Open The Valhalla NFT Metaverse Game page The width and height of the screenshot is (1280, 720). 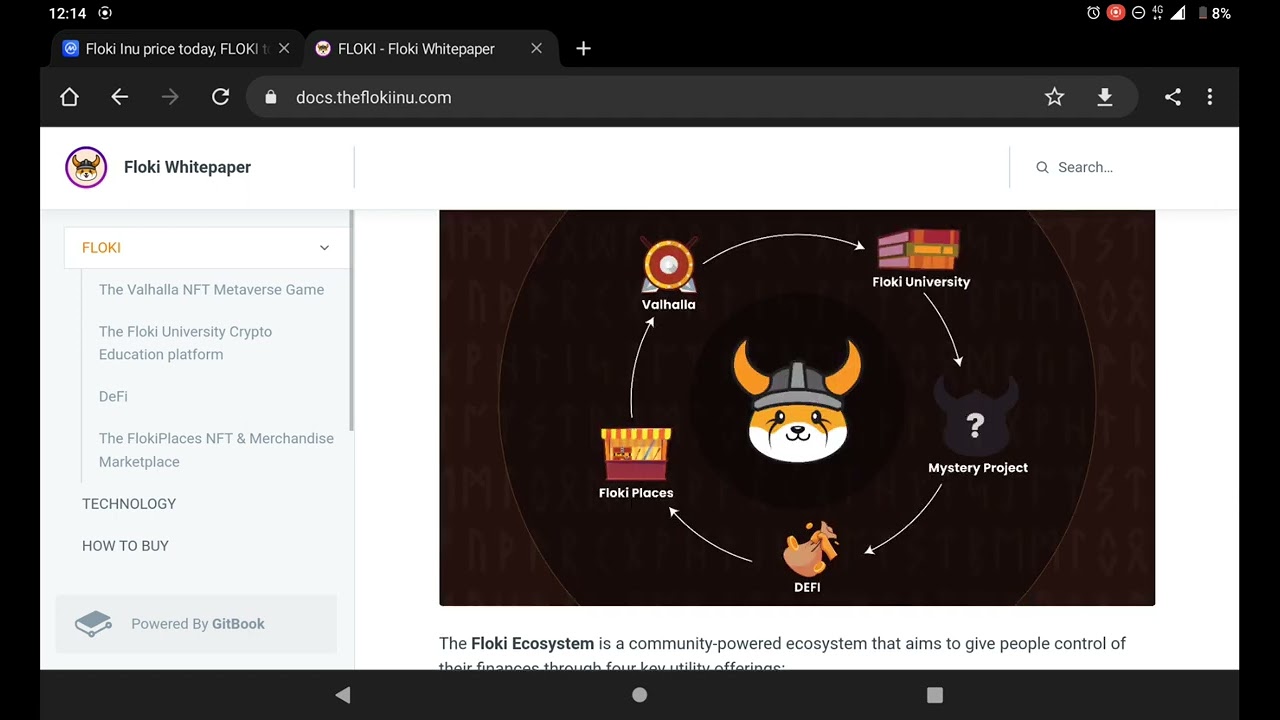tap(211, 289)
